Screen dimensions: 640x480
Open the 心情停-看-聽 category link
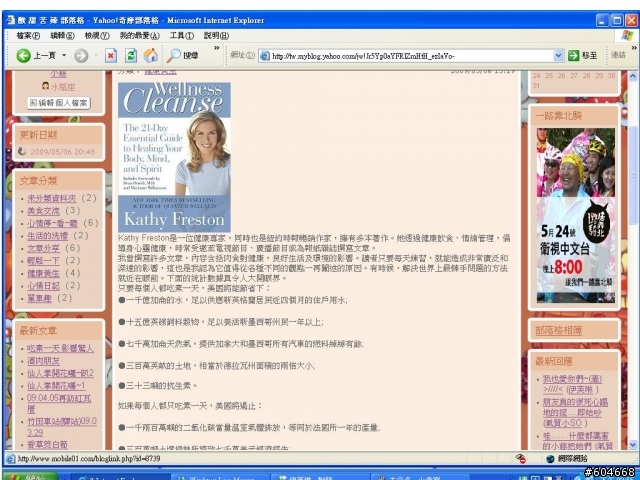52,223
